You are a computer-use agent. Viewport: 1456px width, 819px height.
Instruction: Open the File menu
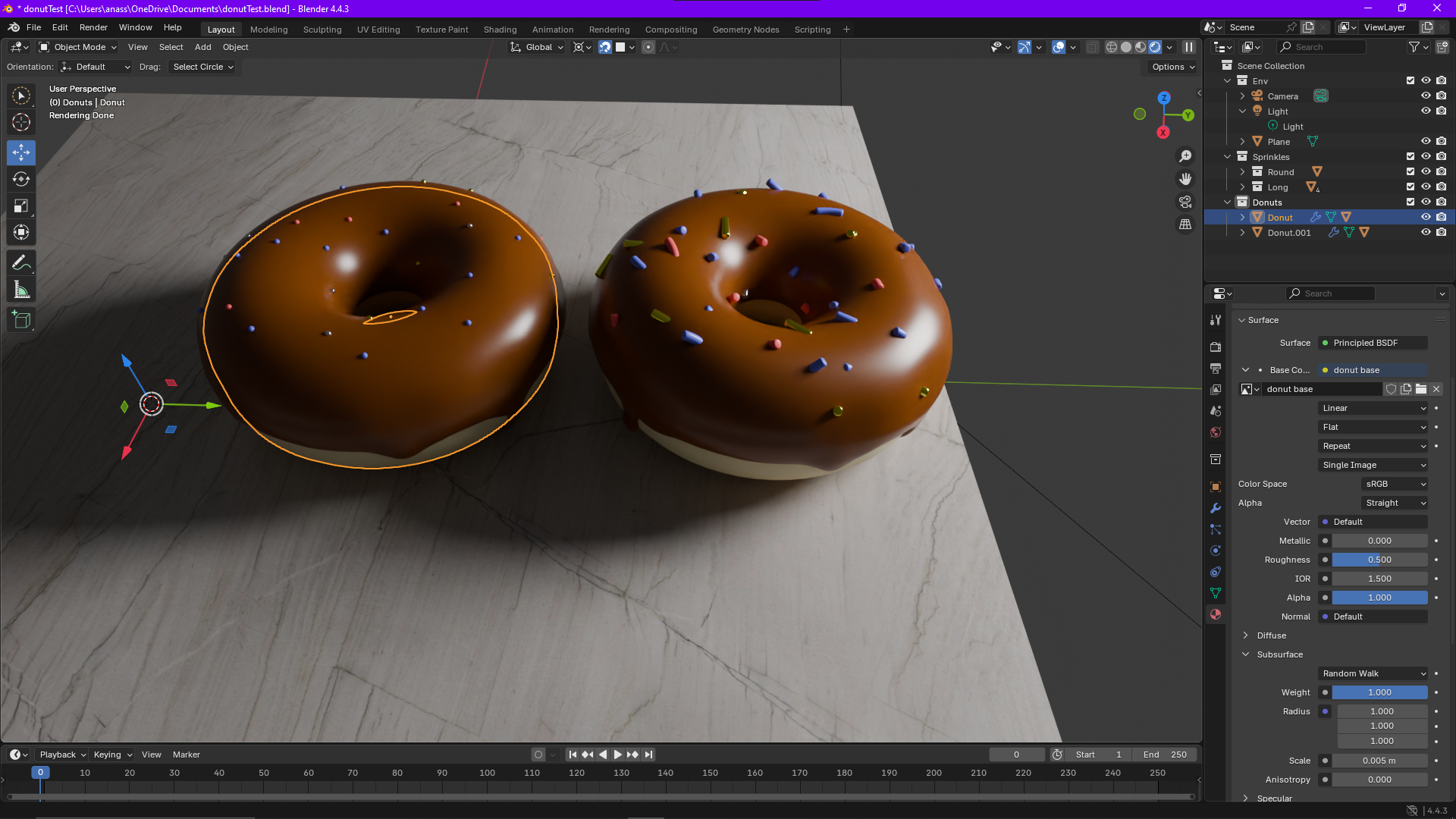click(33, 27)
